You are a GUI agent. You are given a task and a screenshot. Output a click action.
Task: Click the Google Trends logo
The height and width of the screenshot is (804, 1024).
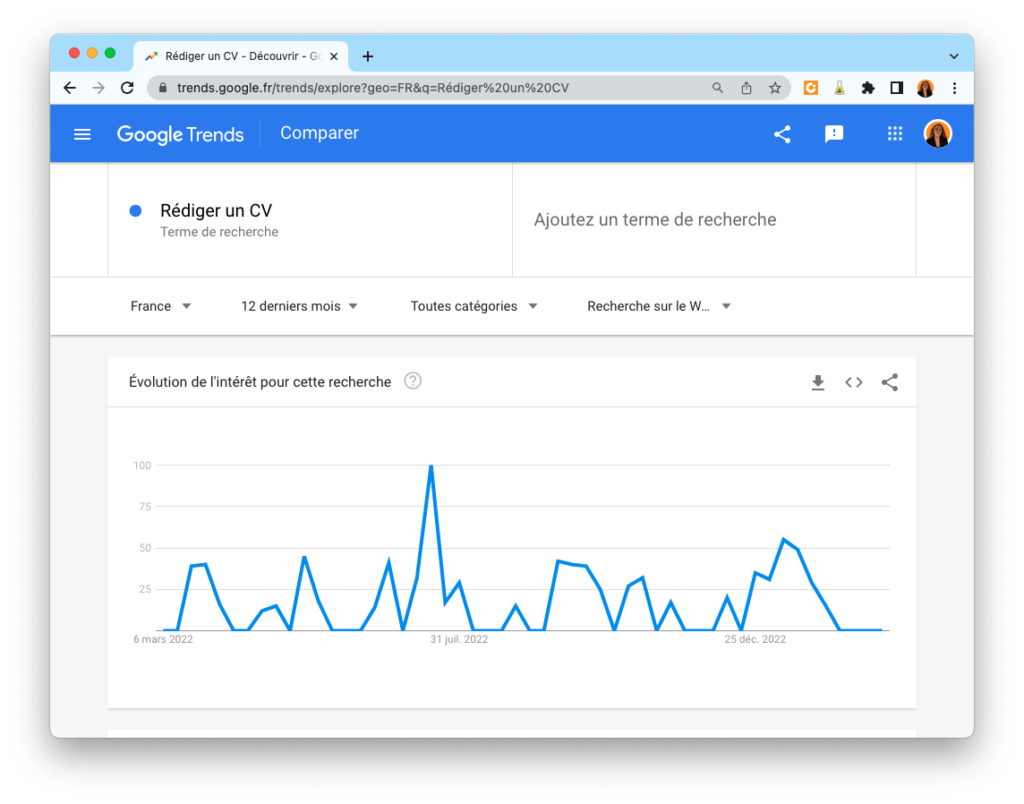click(180, 135)
